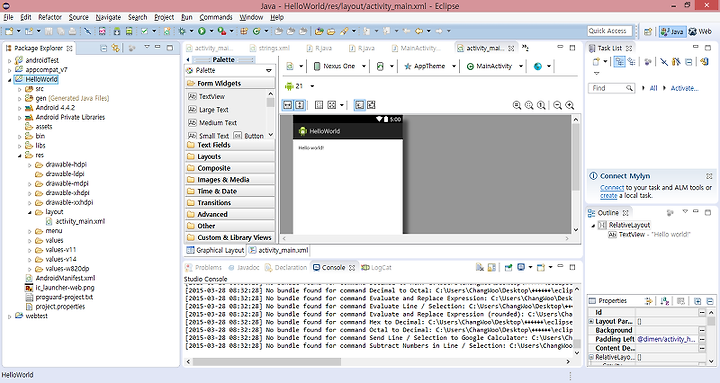This screenshot has height=383, width=720.
Task: Toggle Scroll Lock in Console toolbar
Action: coord(492,267)
